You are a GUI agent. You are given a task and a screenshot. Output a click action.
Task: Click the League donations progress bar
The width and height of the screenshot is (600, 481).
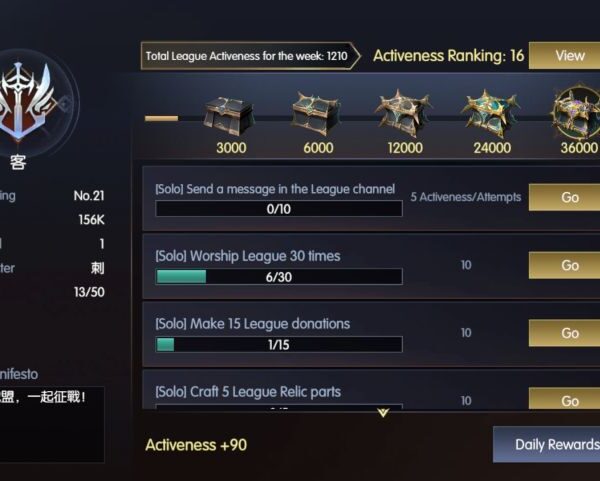click(x=279, y=344)
